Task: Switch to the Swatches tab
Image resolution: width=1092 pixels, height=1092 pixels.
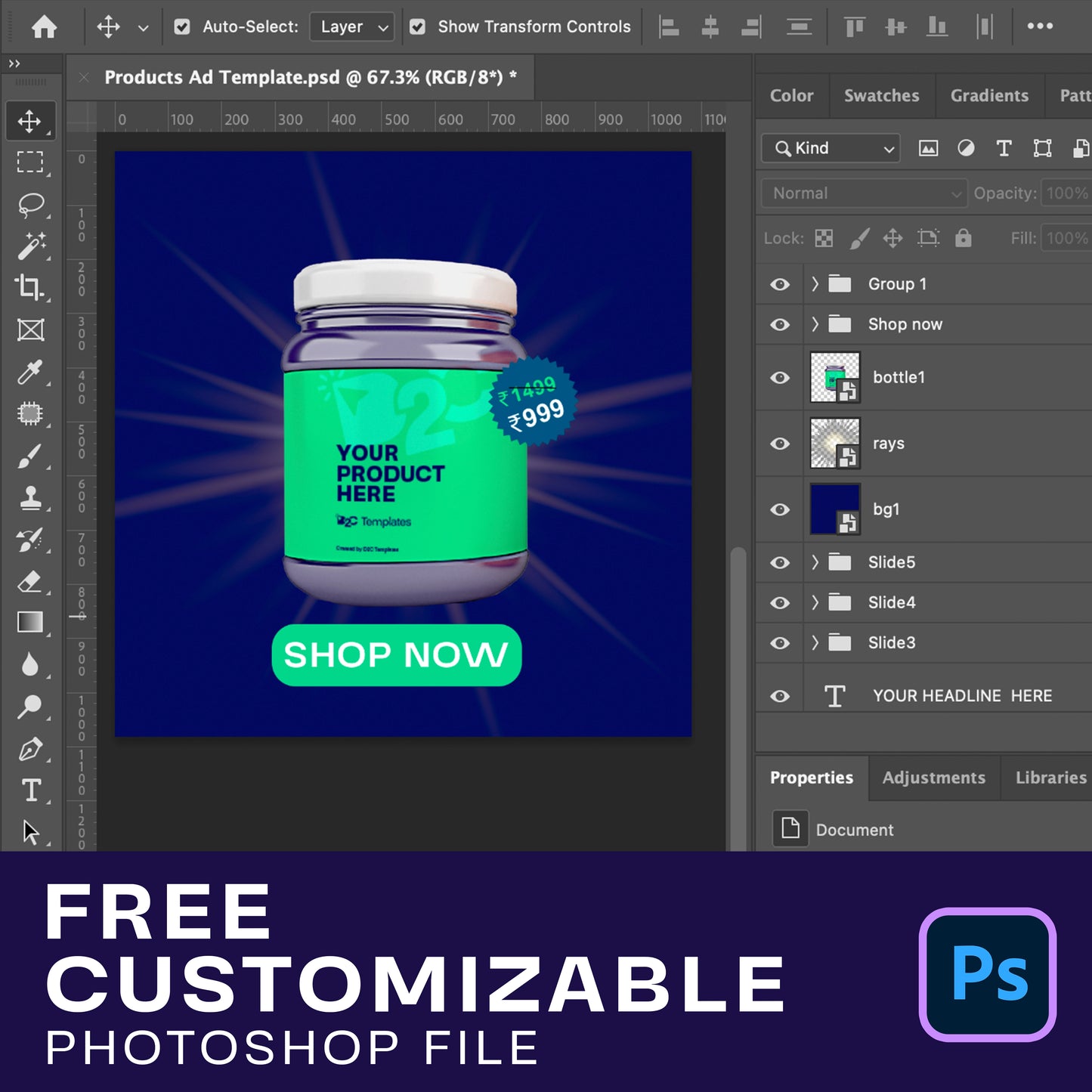Action: (x=881, y=96)
